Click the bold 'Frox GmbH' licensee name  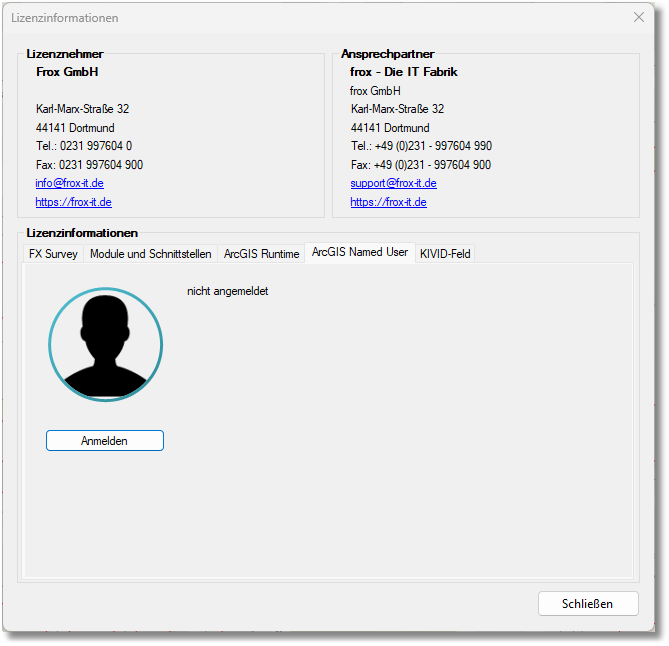(x=67, y=72)
